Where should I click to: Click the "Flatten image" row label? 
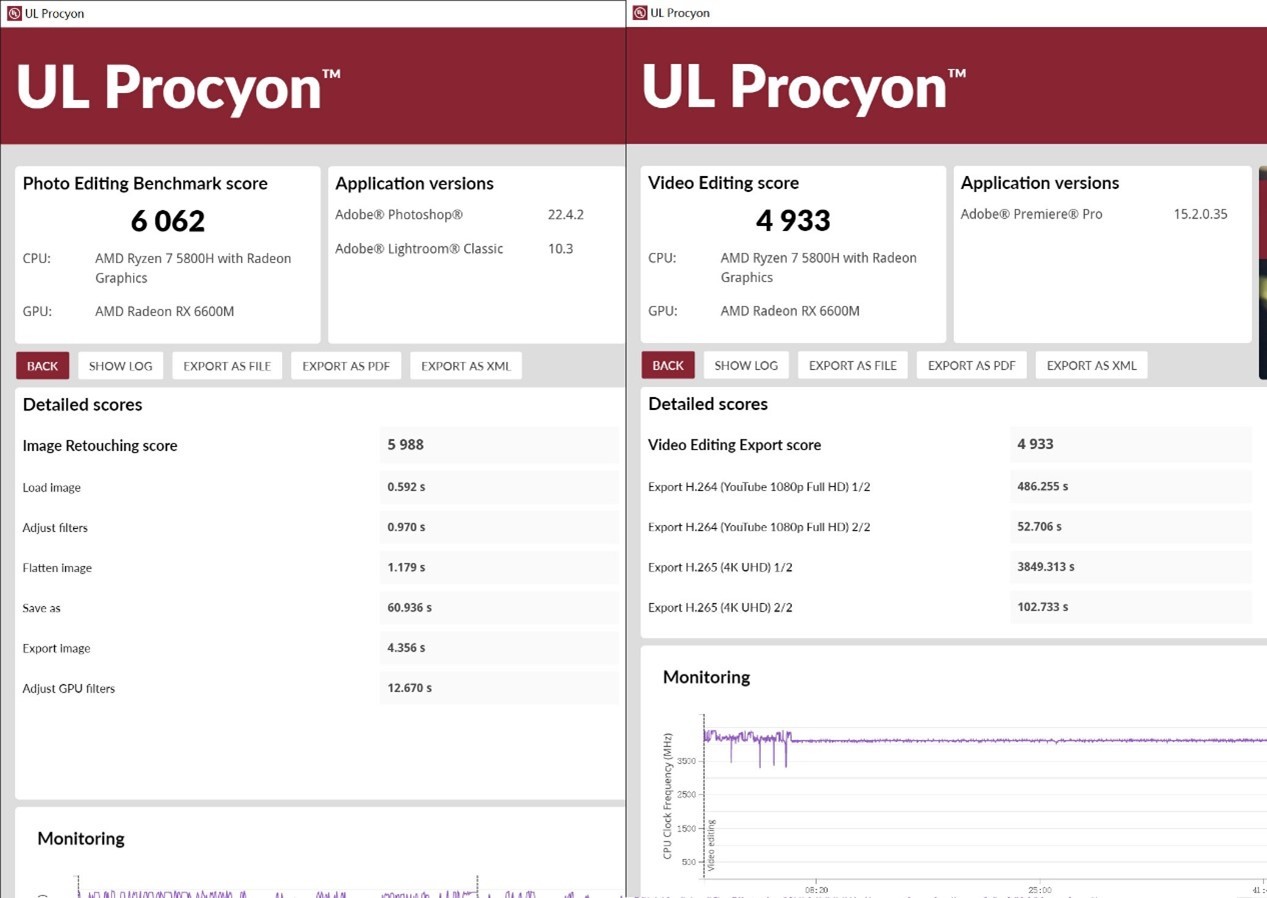[x=57, y=568]
